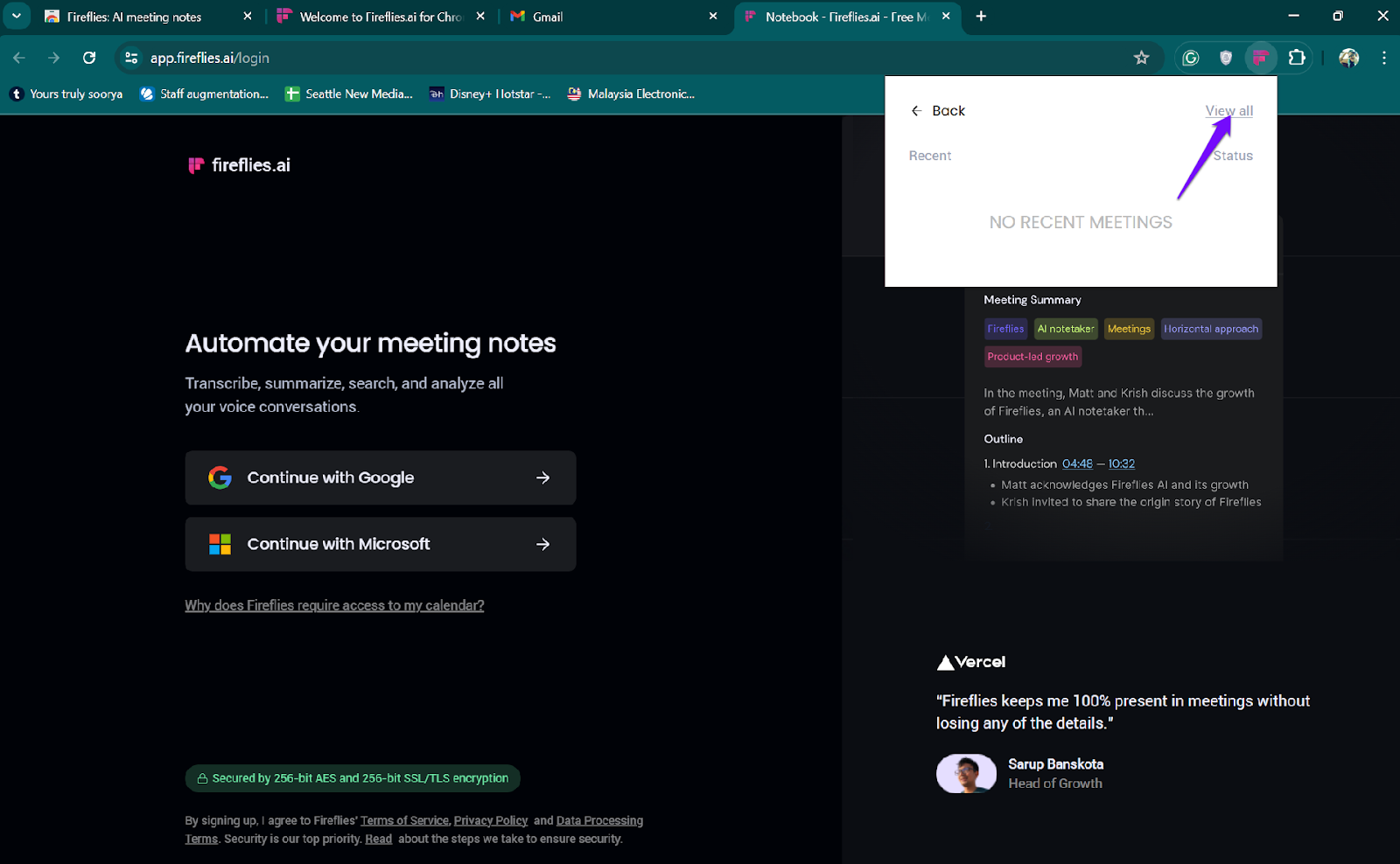Open the Data Processing Terms link
The image size is (1400, 864).
click(599, 820)
